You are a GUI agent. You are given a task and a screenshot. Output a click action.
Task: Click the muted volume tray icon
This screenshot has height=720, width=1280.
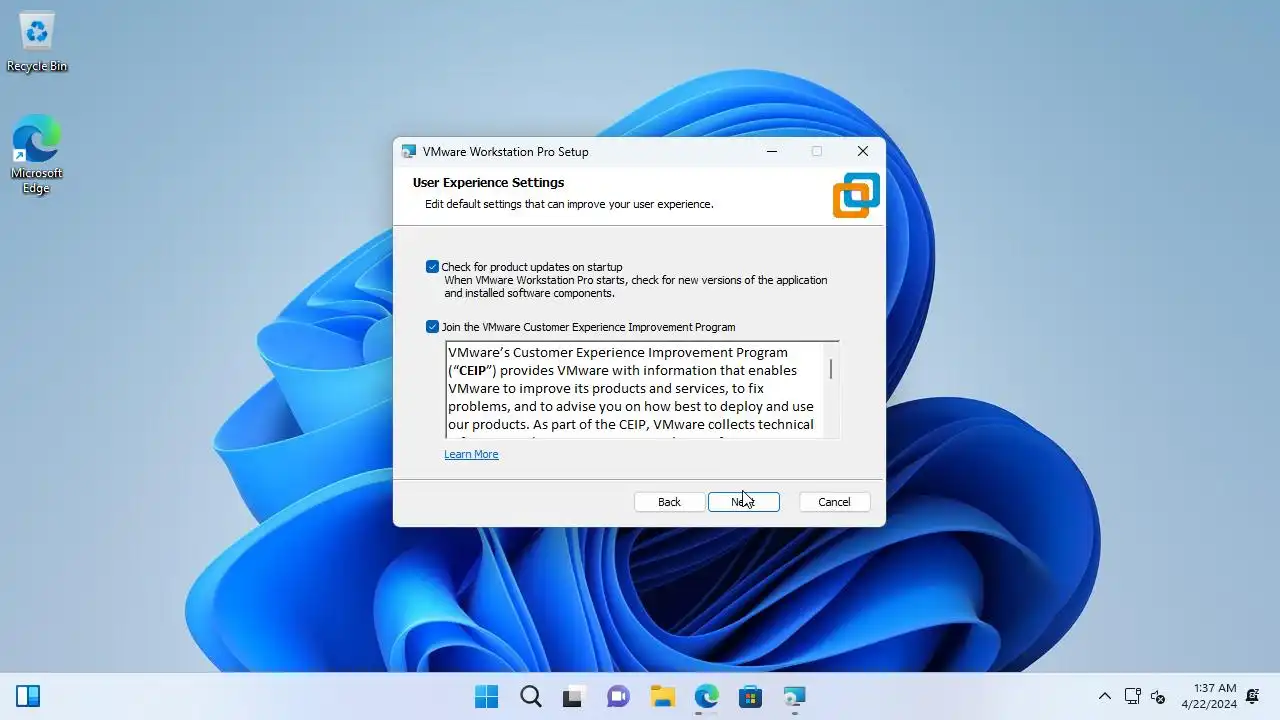pyautogui.click(x=1158, y=696)
